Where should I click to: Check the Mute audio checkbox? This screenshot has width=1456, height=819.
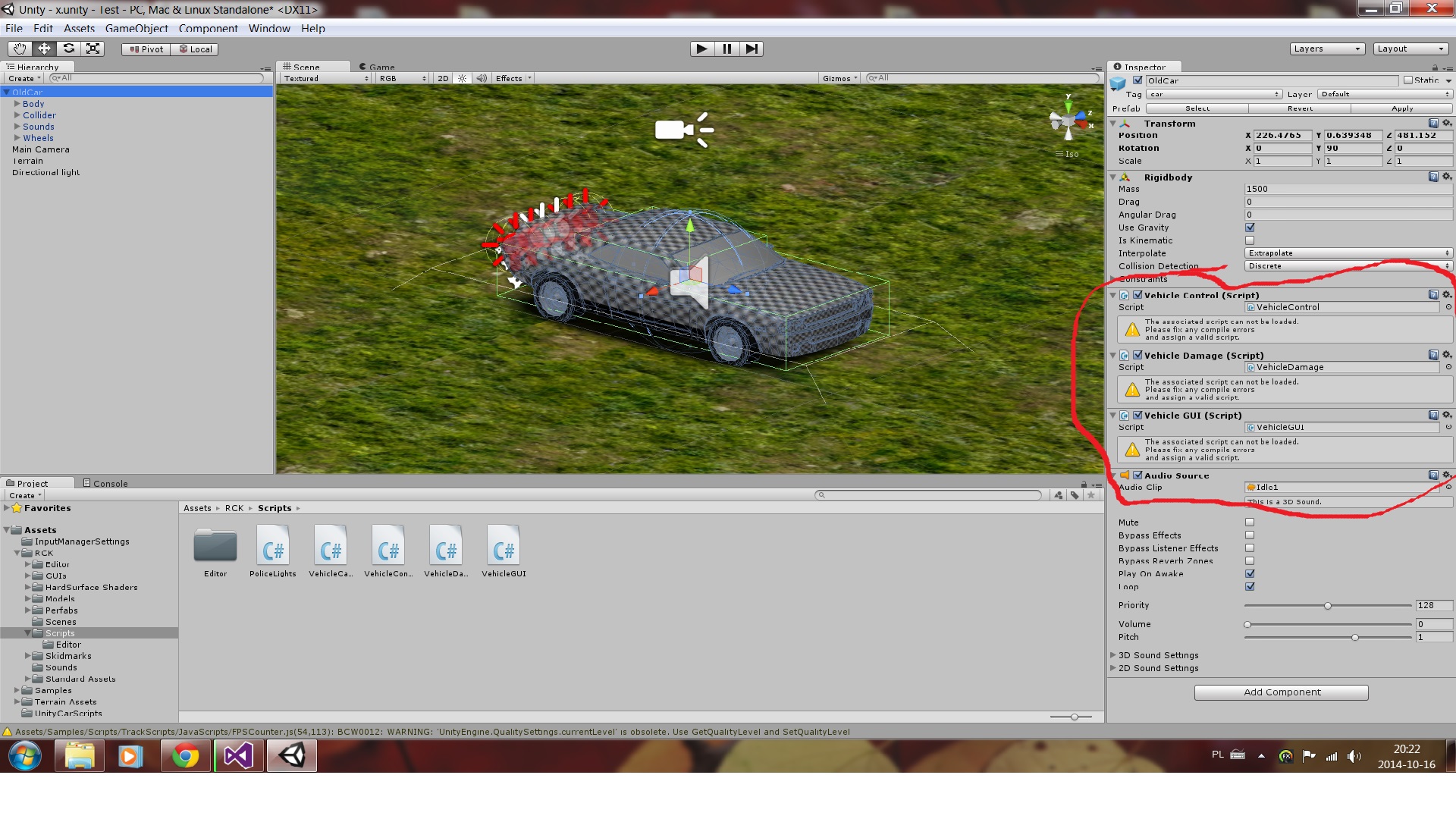pos(1250,522)
